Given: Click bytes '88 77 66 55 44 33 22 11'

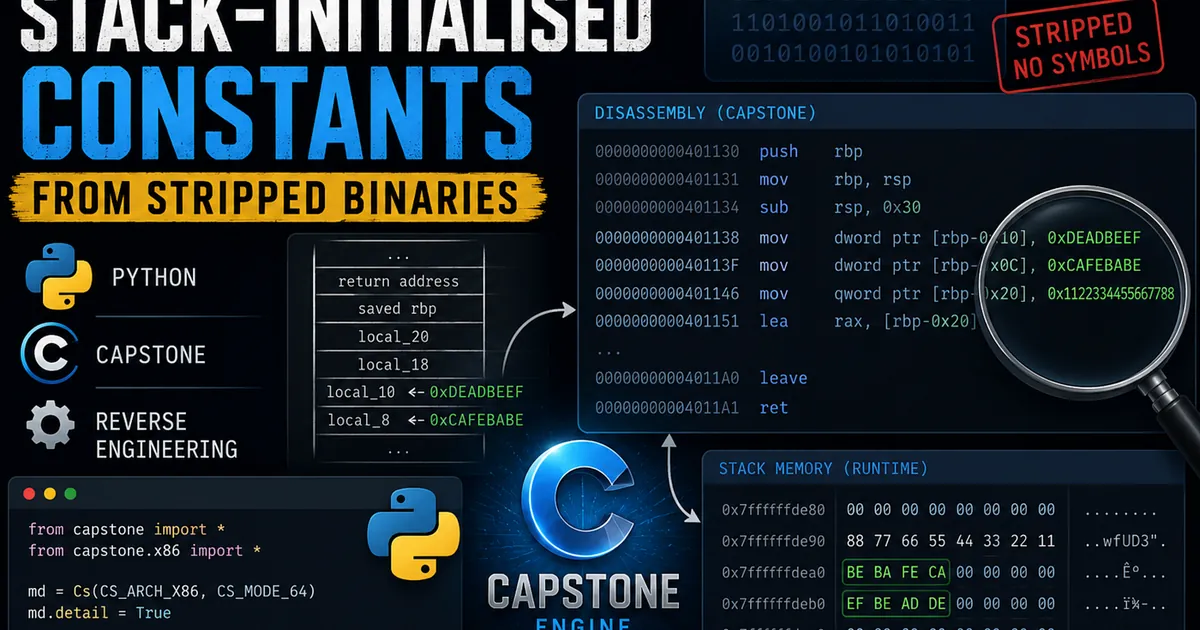Looking at the screenshot, I should 950,541.
